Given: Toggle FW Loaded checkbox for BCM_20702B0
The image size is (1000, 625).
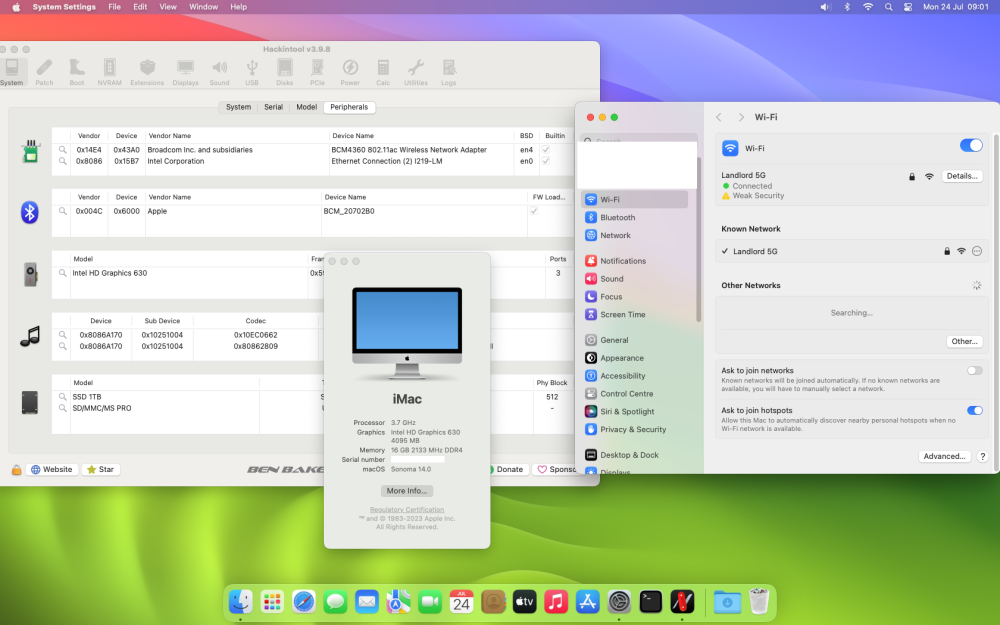Looking at the screenshot, I should tap(534, 211).
